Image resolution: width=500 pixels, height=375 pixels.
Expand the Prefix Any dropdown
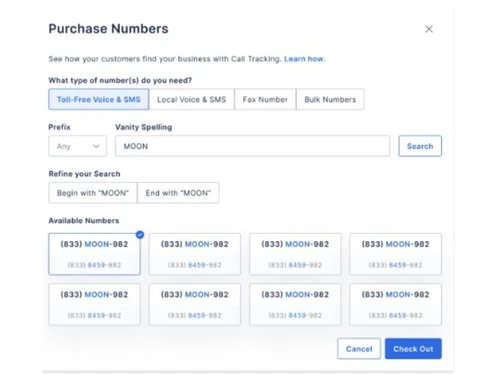78,146
